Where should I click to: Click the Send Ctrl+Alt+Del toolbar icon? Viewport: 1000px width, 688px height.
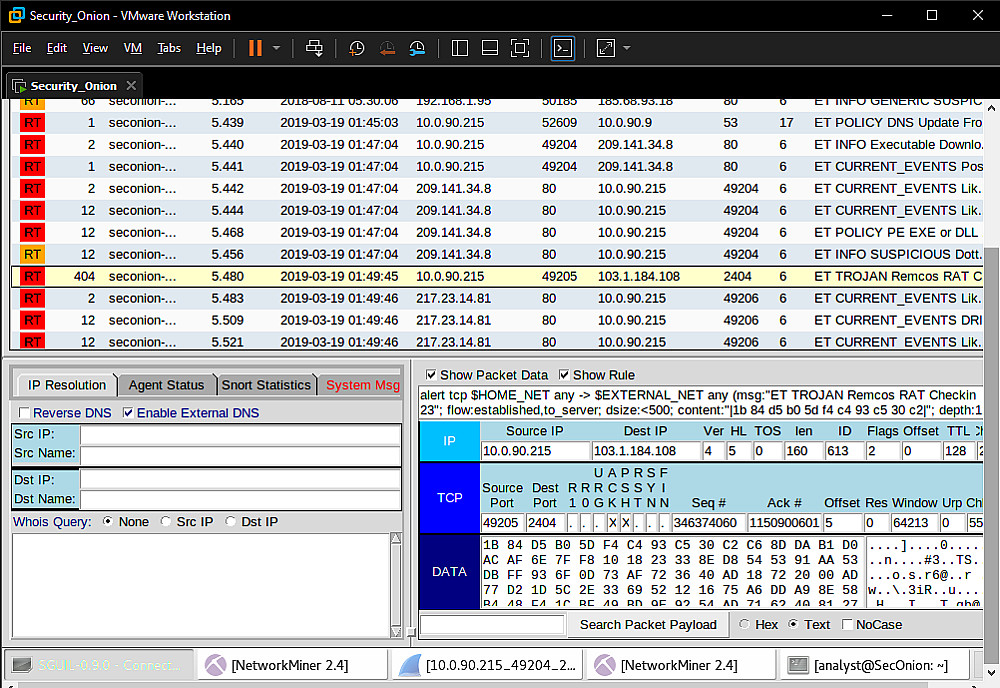pos(314,48)
